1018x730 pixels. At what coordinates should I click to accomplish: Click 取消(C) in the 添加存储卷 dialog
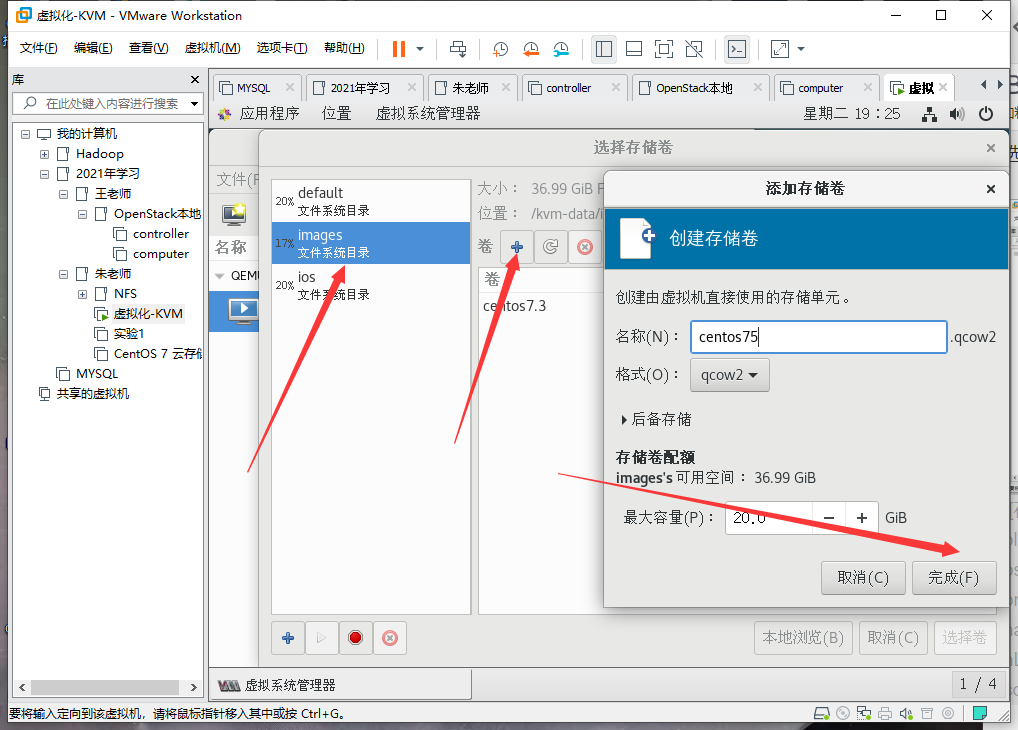[863, 578]
